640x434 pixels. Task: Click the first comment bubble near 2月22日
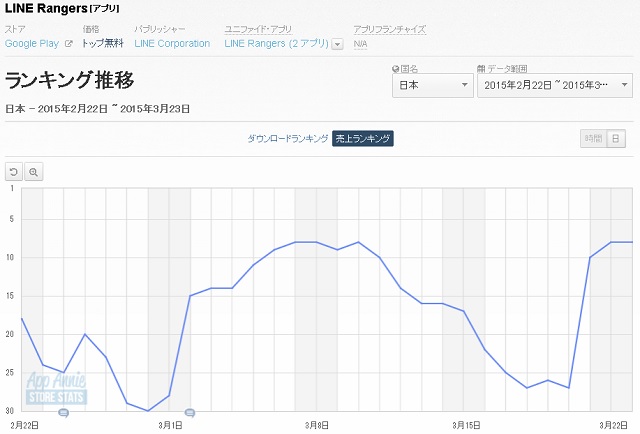63,412
